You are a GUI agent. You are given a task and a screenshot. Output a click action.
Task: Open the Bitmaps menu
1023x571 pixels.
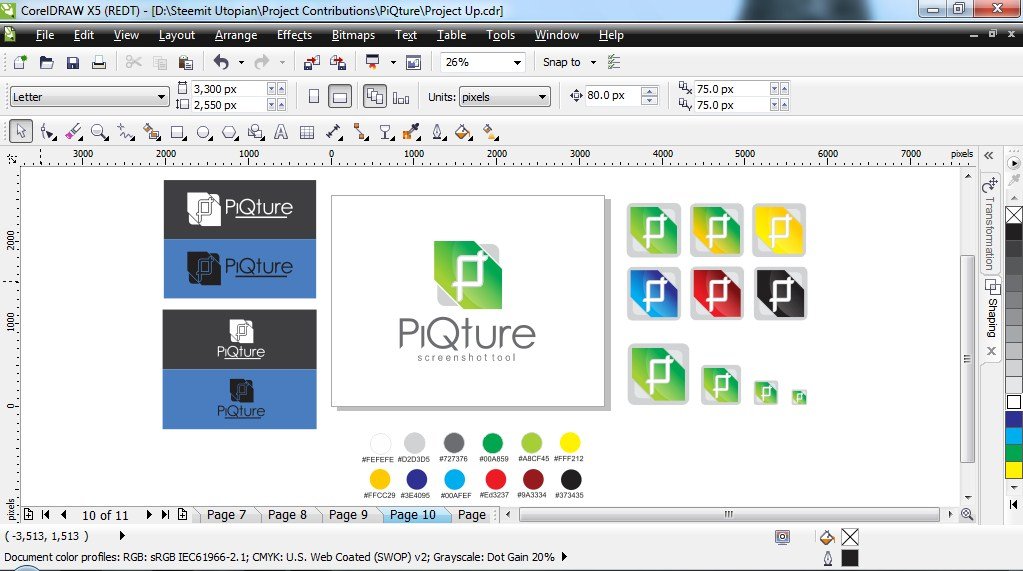(x=353, y=35)
